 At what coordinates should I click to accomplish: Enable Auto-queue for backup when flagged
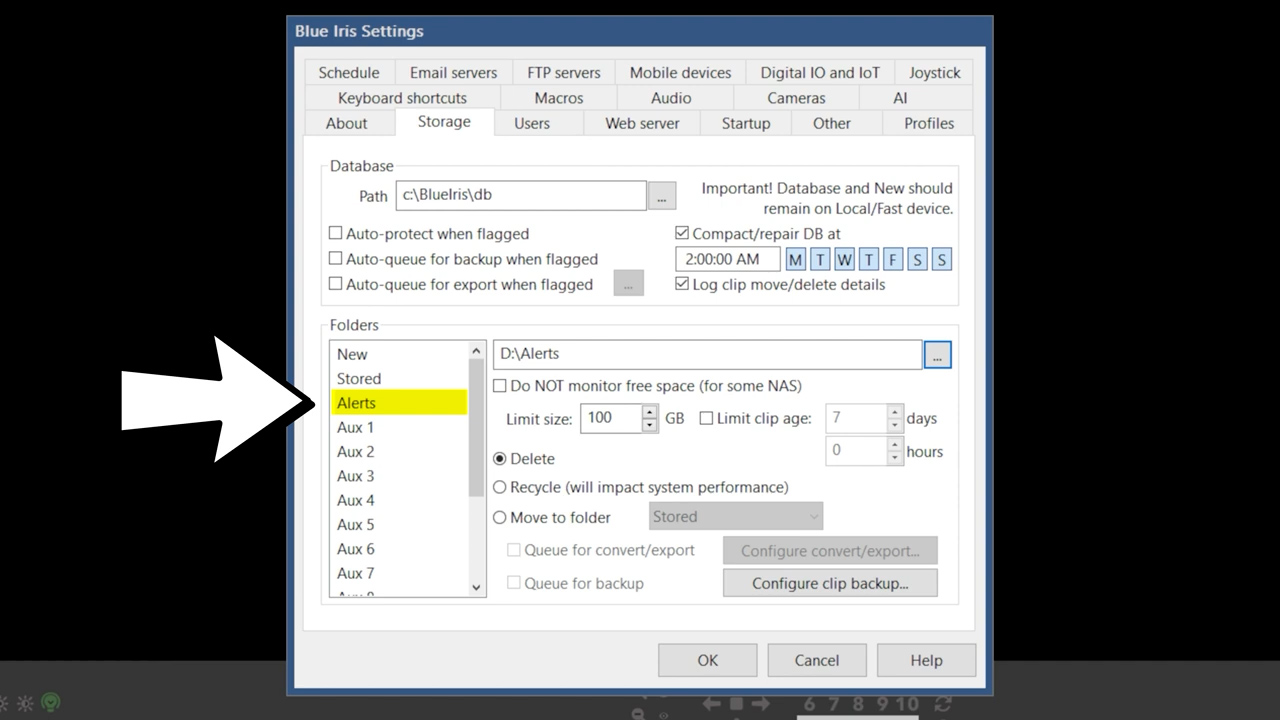[336, 259]
